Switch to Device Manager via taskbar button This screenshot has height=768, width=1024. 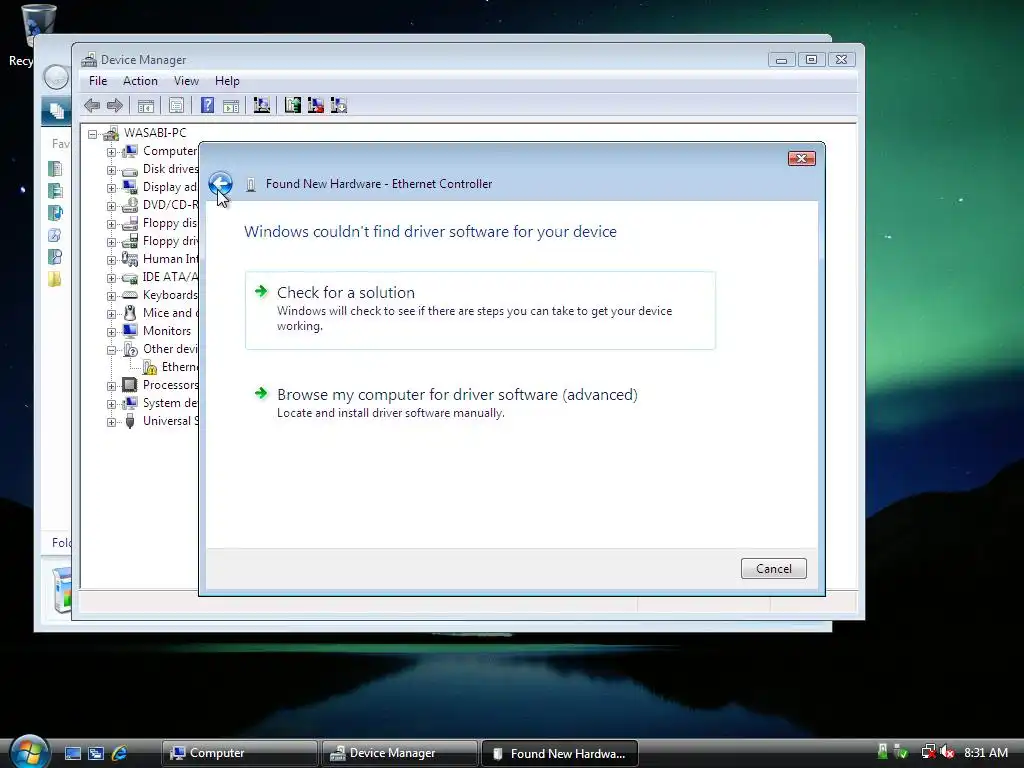pos(400,753)
